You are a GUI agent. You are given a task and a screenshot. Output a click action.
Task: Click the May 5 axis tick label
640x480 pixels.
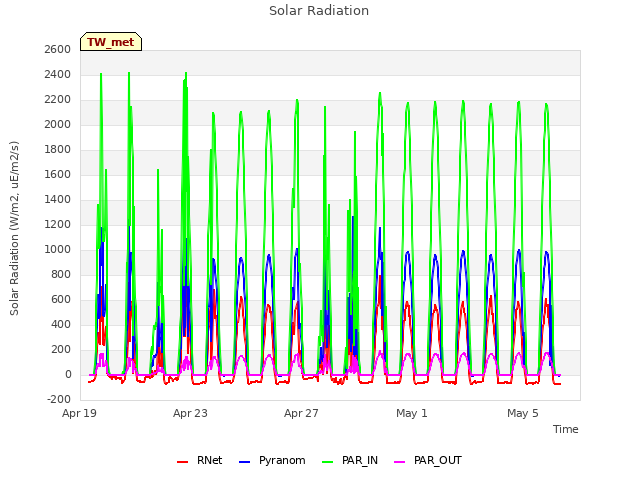click(x=523, y=413)
